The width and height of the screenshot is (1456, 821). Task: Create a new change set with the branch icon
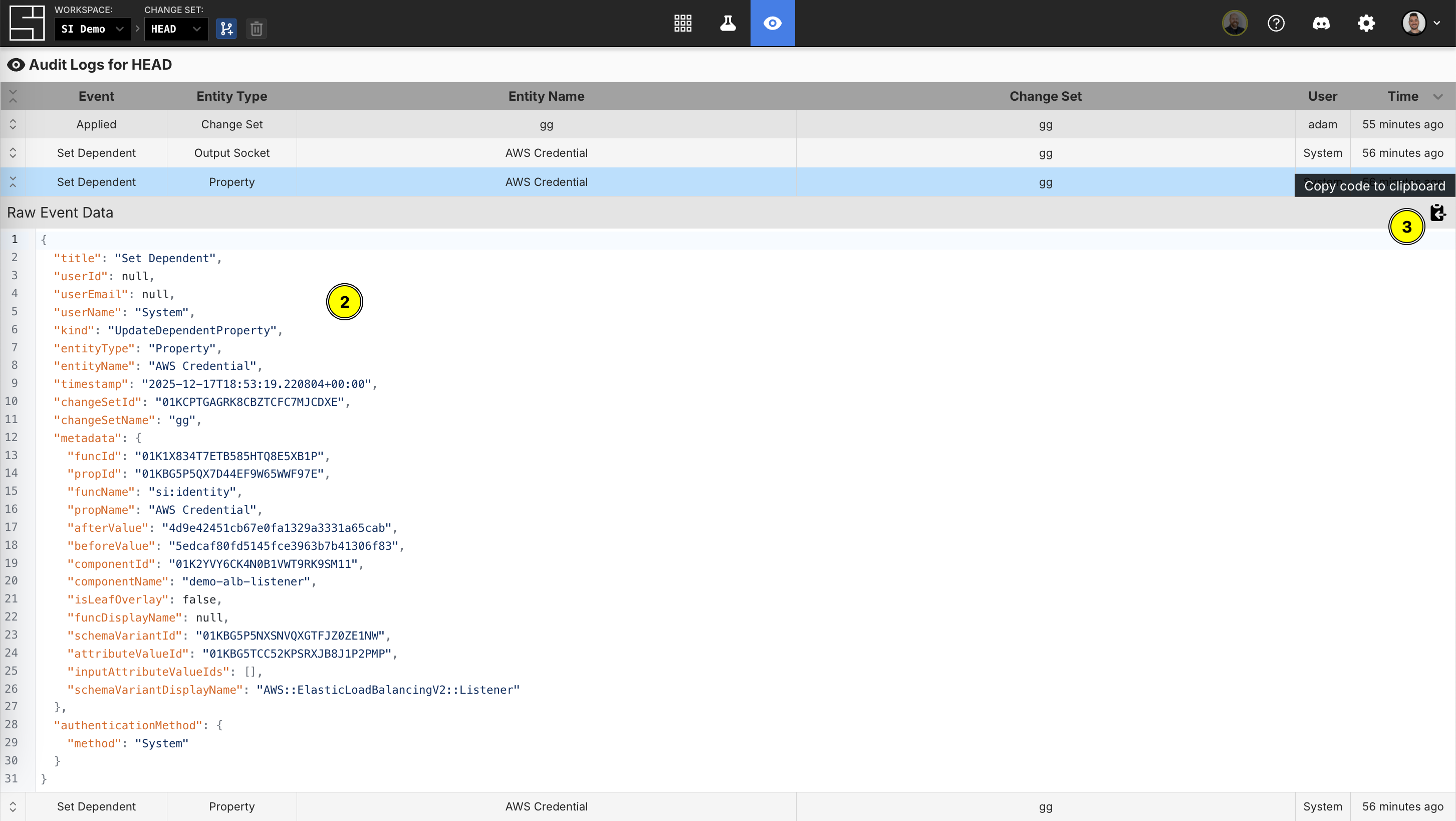(x=226, y=28)
